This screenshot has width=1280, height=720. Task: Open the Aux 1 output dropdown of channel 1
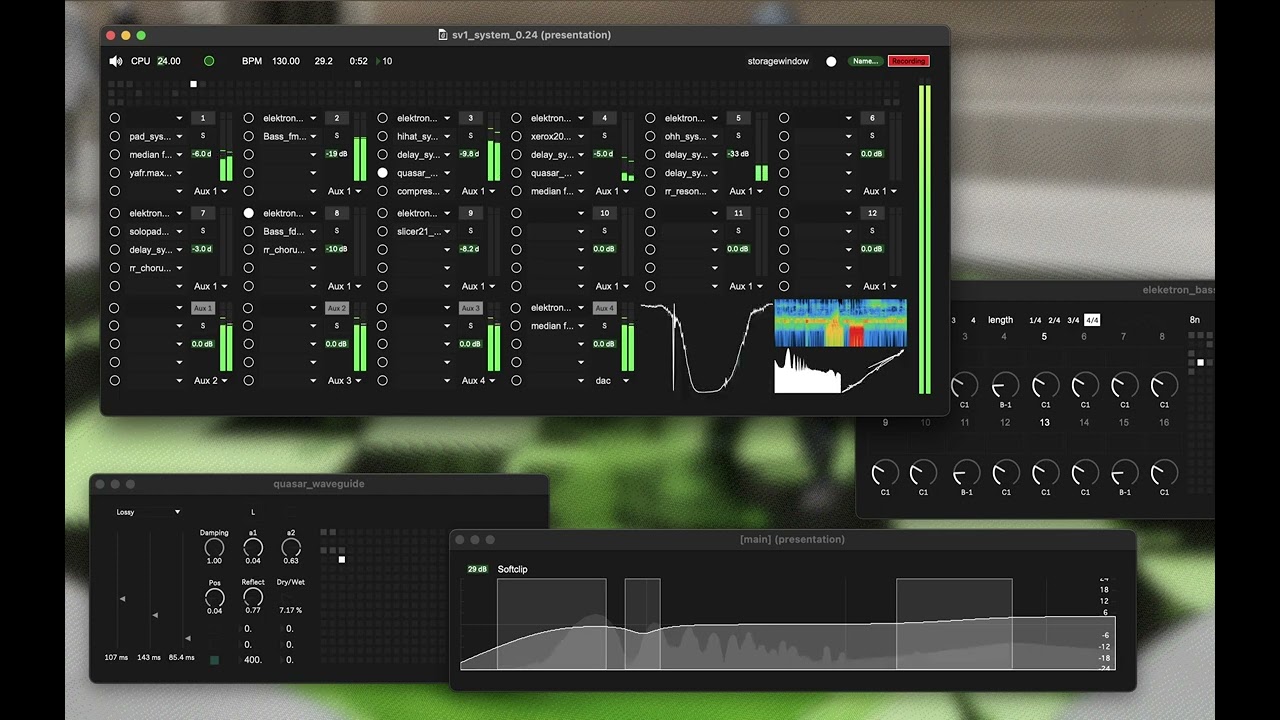210,191
